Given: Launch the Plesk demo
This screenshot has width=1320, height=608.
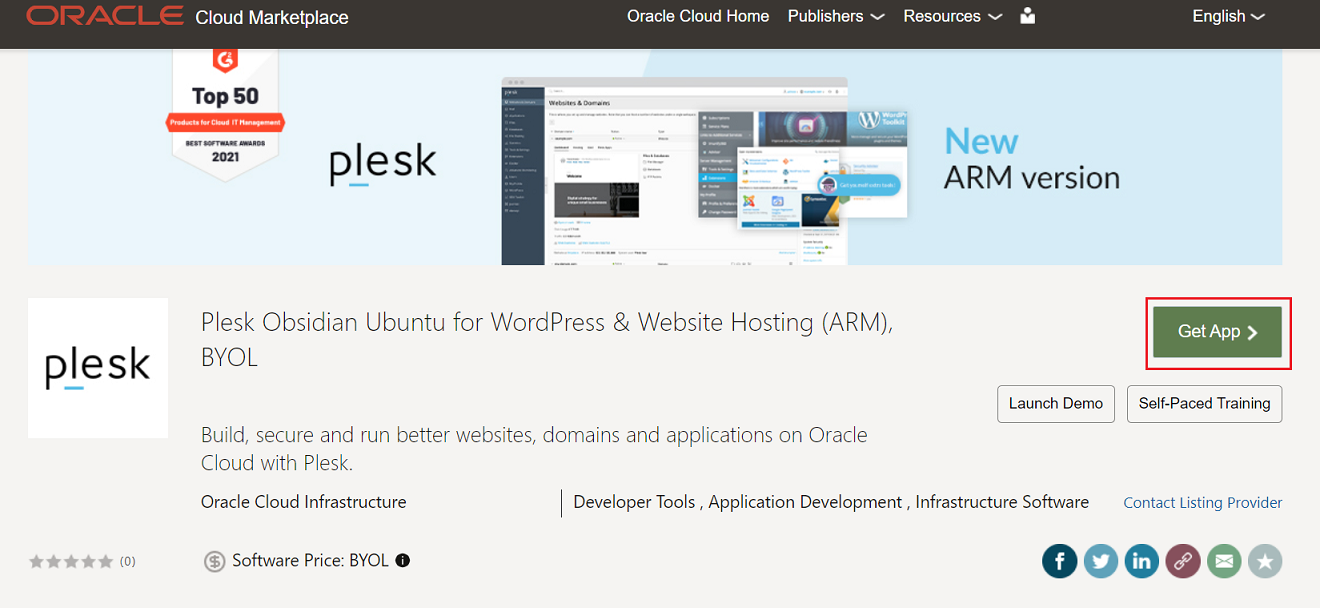Looking at the screenshot, I should [1056, 403].
